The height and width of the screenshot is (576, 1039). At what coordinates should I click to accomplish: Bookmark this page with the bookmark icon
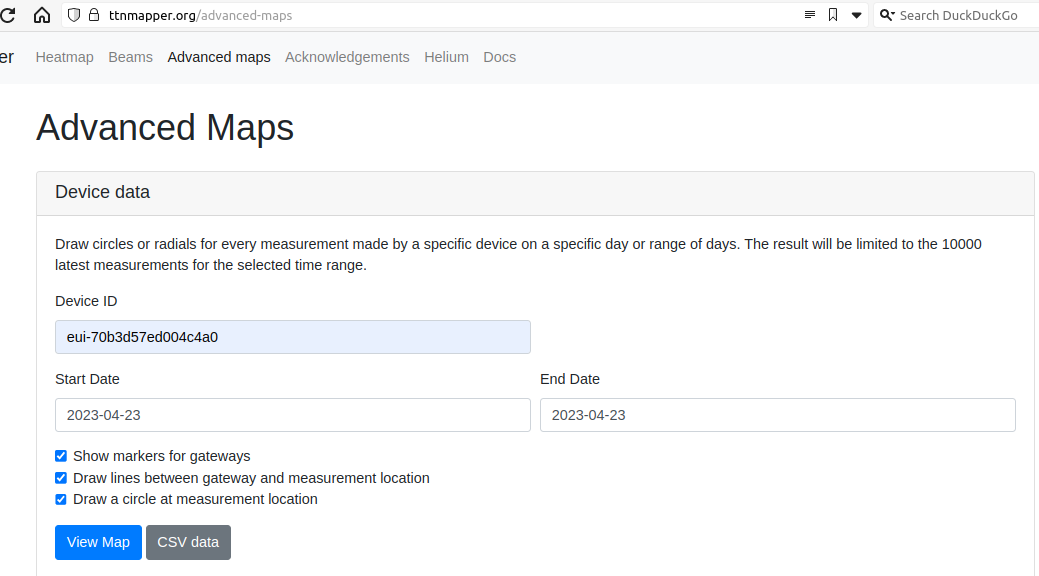(x=833, y=15)
